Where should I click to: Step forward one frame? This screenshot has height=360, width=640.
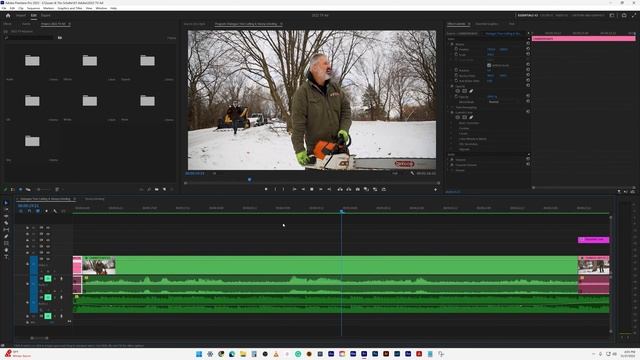(321, 189)
